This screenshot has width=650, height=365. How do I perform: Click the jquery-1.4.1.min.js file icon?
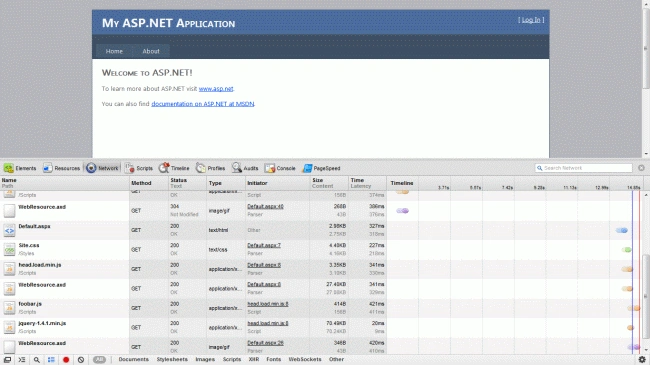coord(9,327)
